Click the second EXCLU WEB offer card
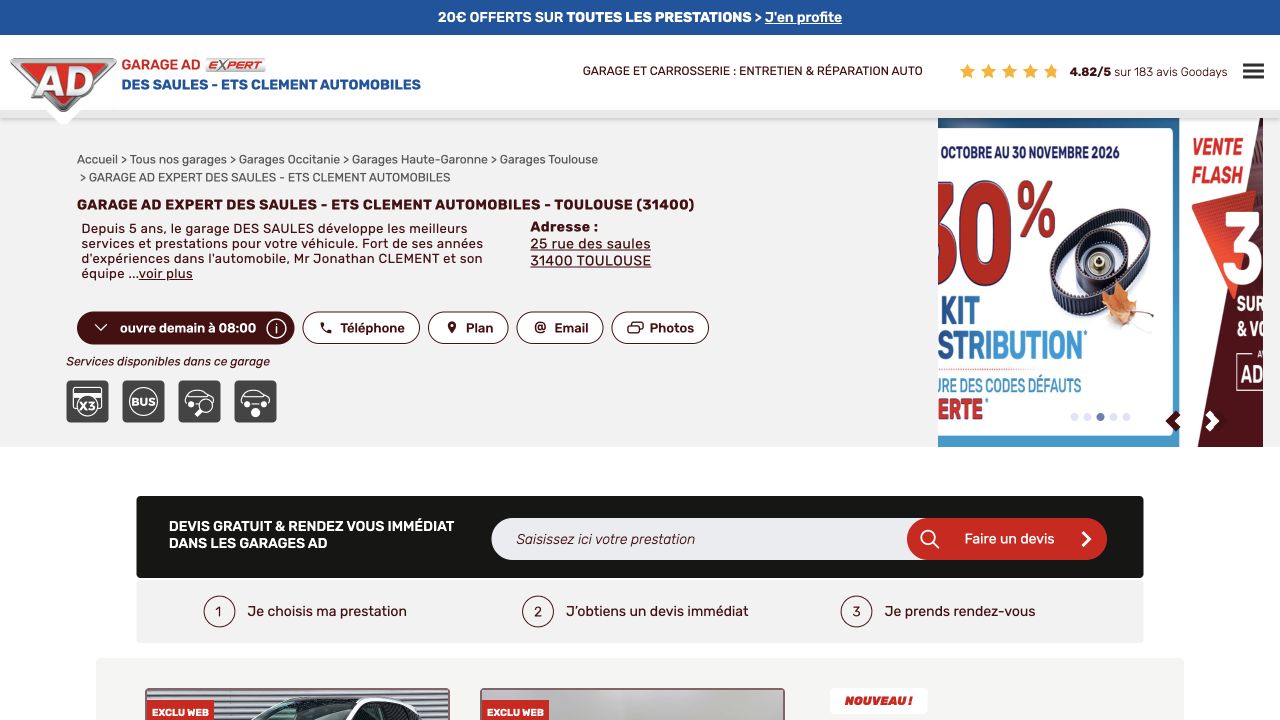The width and height of the screenshot is (1280, 720). (x=632, y=704)
